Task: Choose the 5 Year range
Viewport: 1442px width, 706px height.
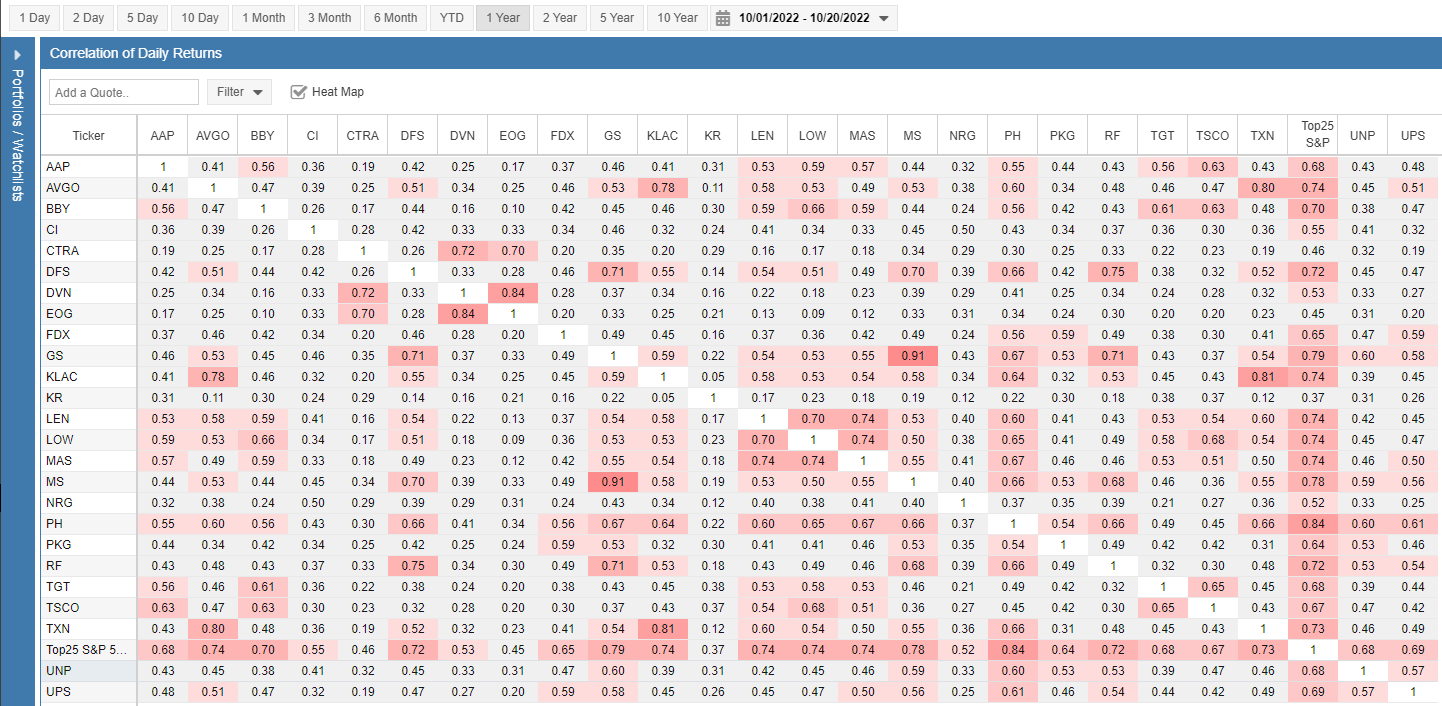Action: coord(616,18)
